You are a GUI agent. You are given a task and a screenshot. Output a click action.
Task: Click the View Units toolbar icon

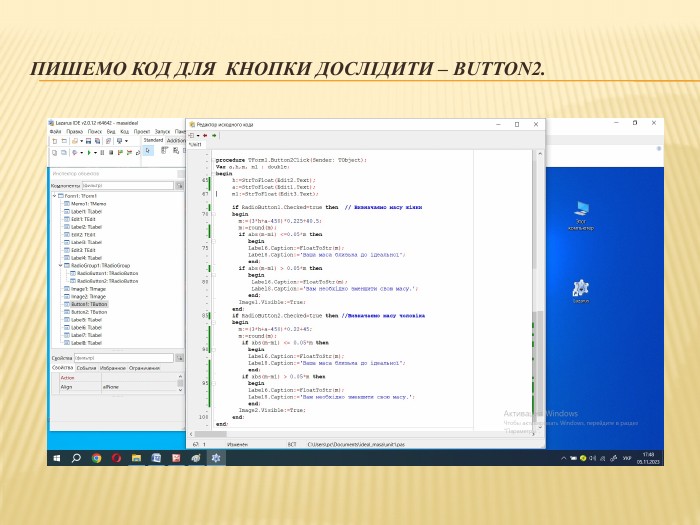54,153
